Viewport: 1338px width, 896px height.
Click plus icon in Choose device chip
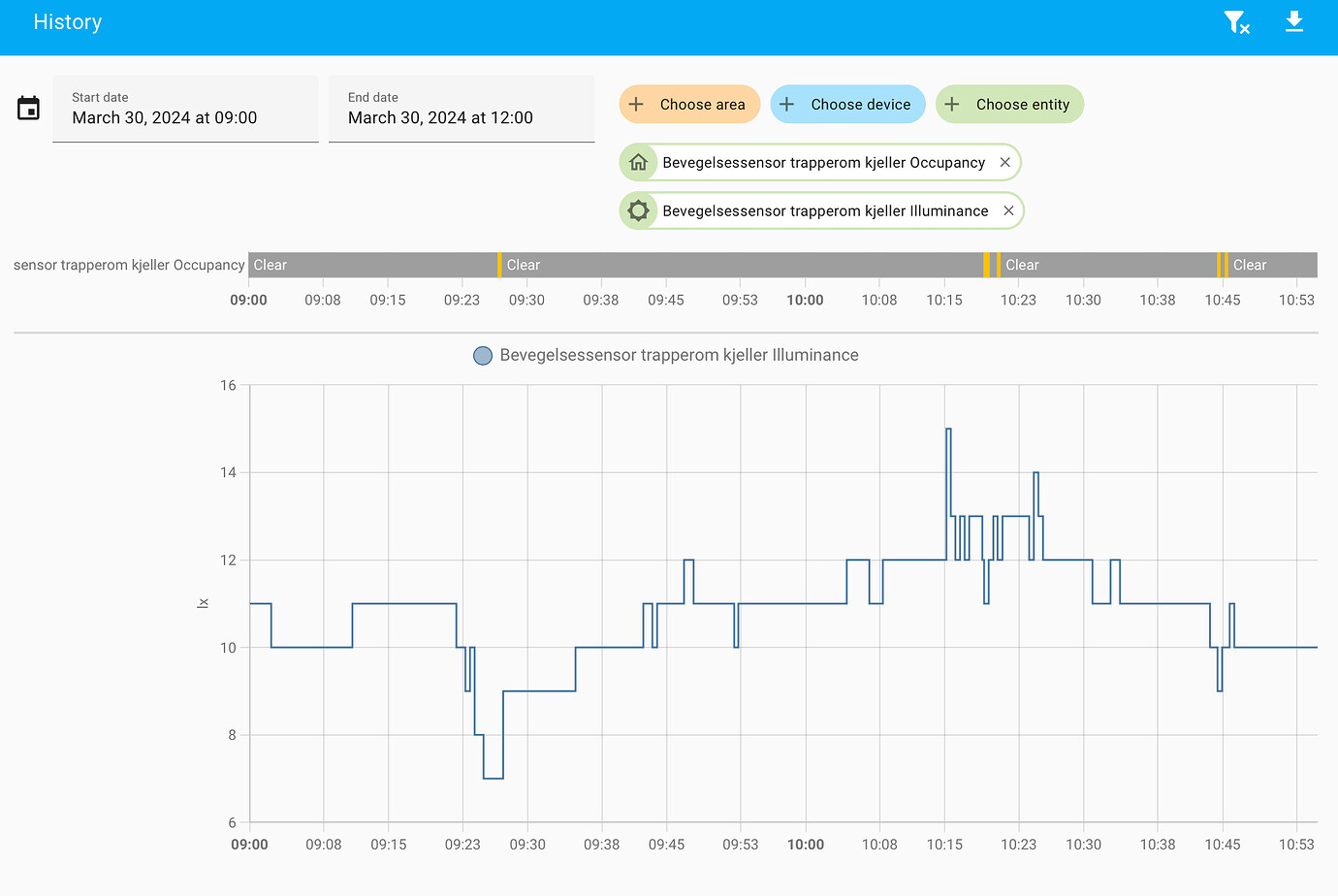pos(787,104)
